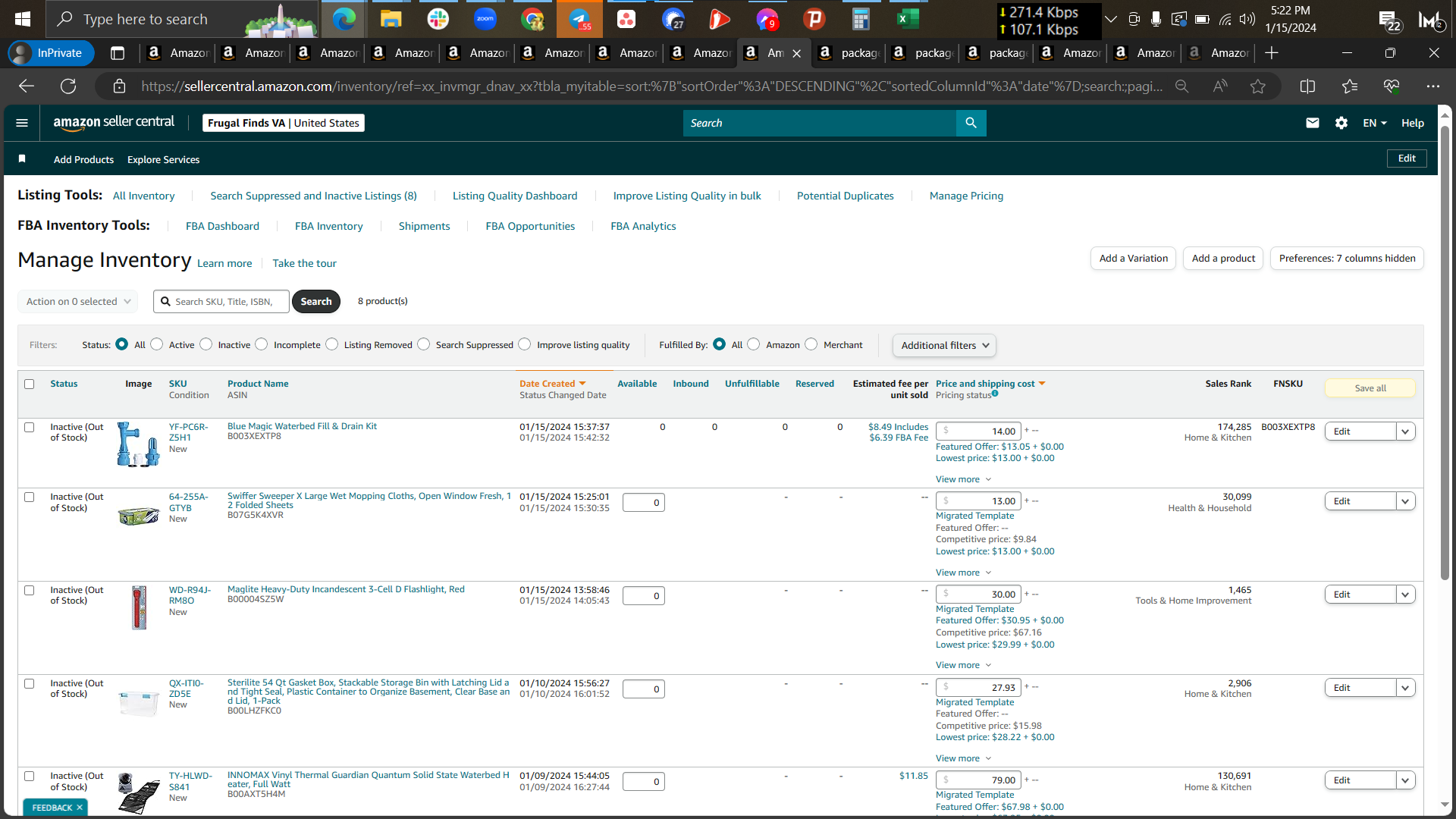Open tab actions menu icon
Screen dimensions: 1456x819
click(x=118, y=53)
